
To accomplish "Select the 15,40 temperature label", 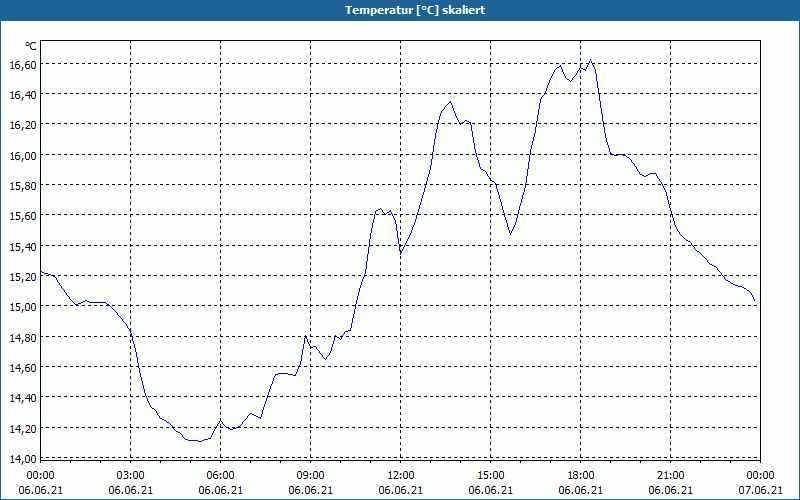I will (23, 246).
